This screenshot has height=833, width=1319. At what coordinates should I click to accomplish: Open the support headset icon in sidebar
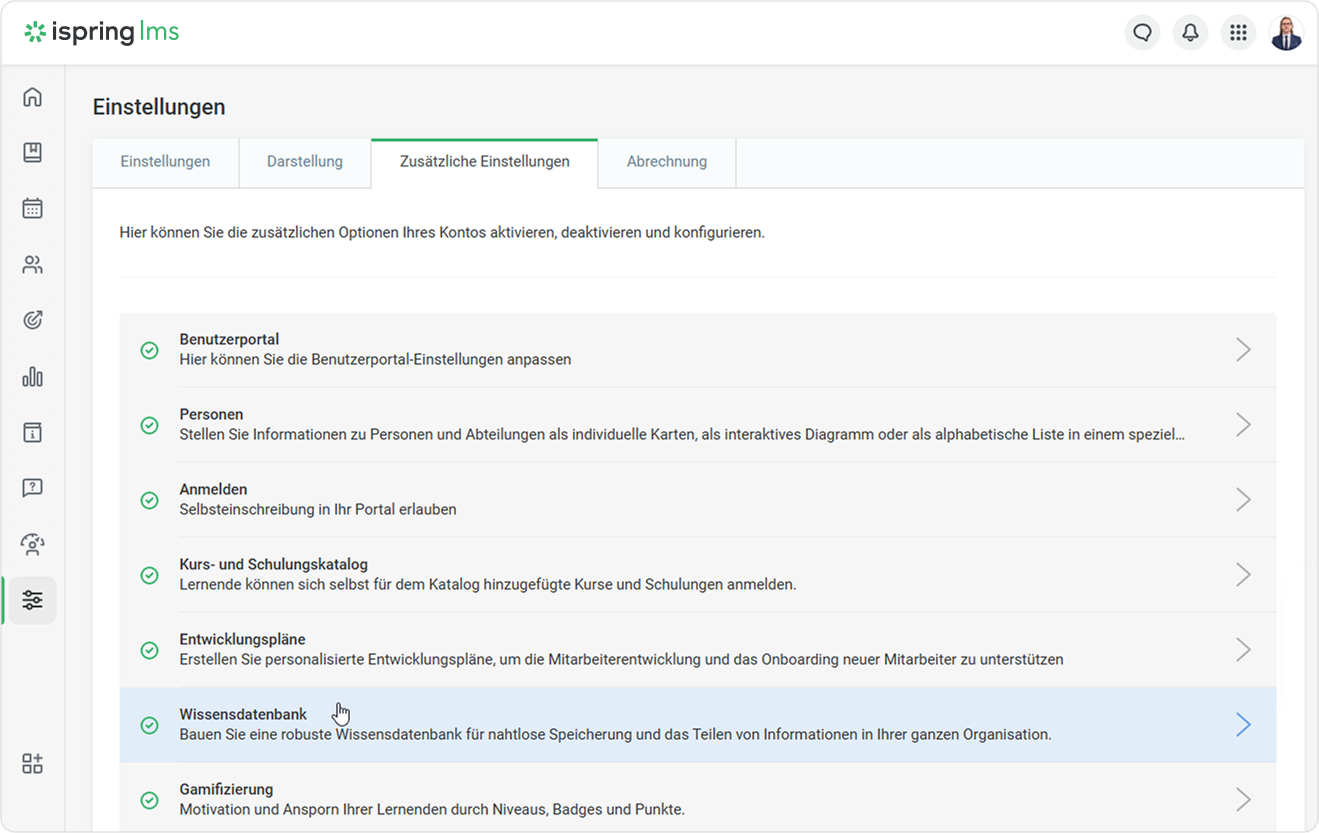click(32, 545)
